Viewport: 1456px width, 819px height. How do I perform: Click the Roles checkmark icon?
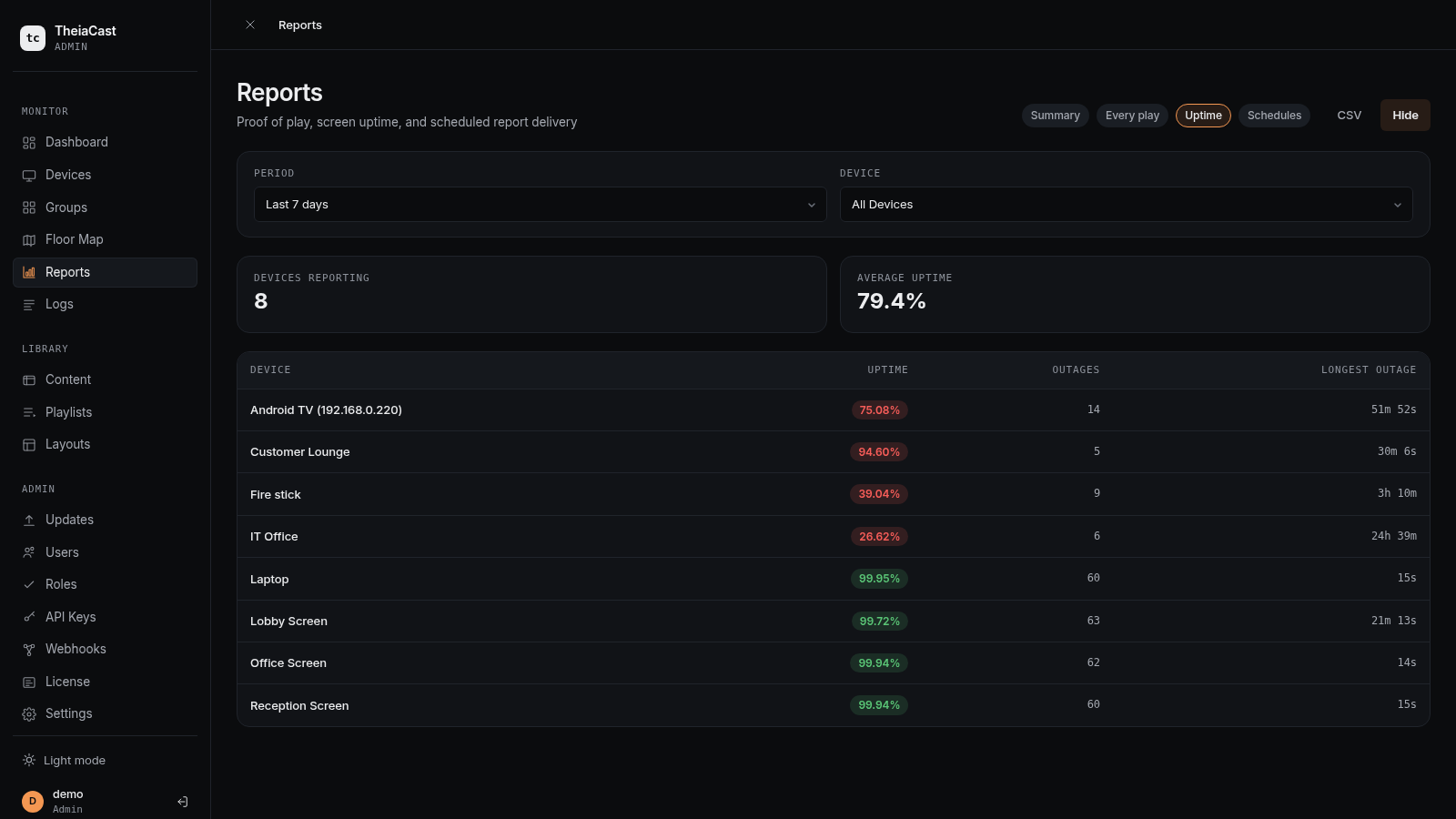[x=29, y=585]
